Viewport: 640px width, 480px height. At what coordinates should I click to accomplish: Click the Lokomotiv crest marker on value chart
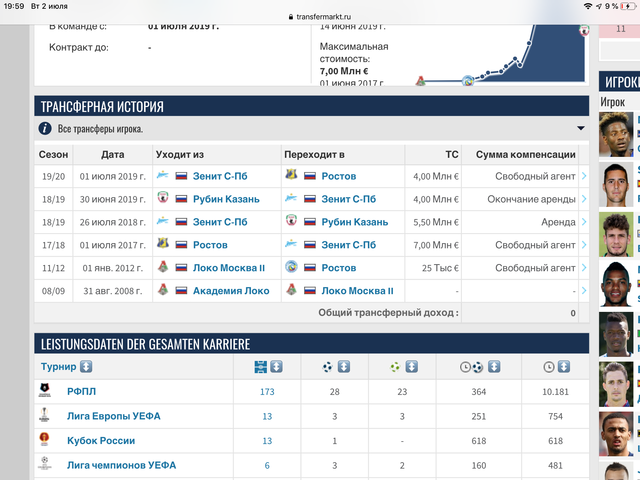pos(420,81)
